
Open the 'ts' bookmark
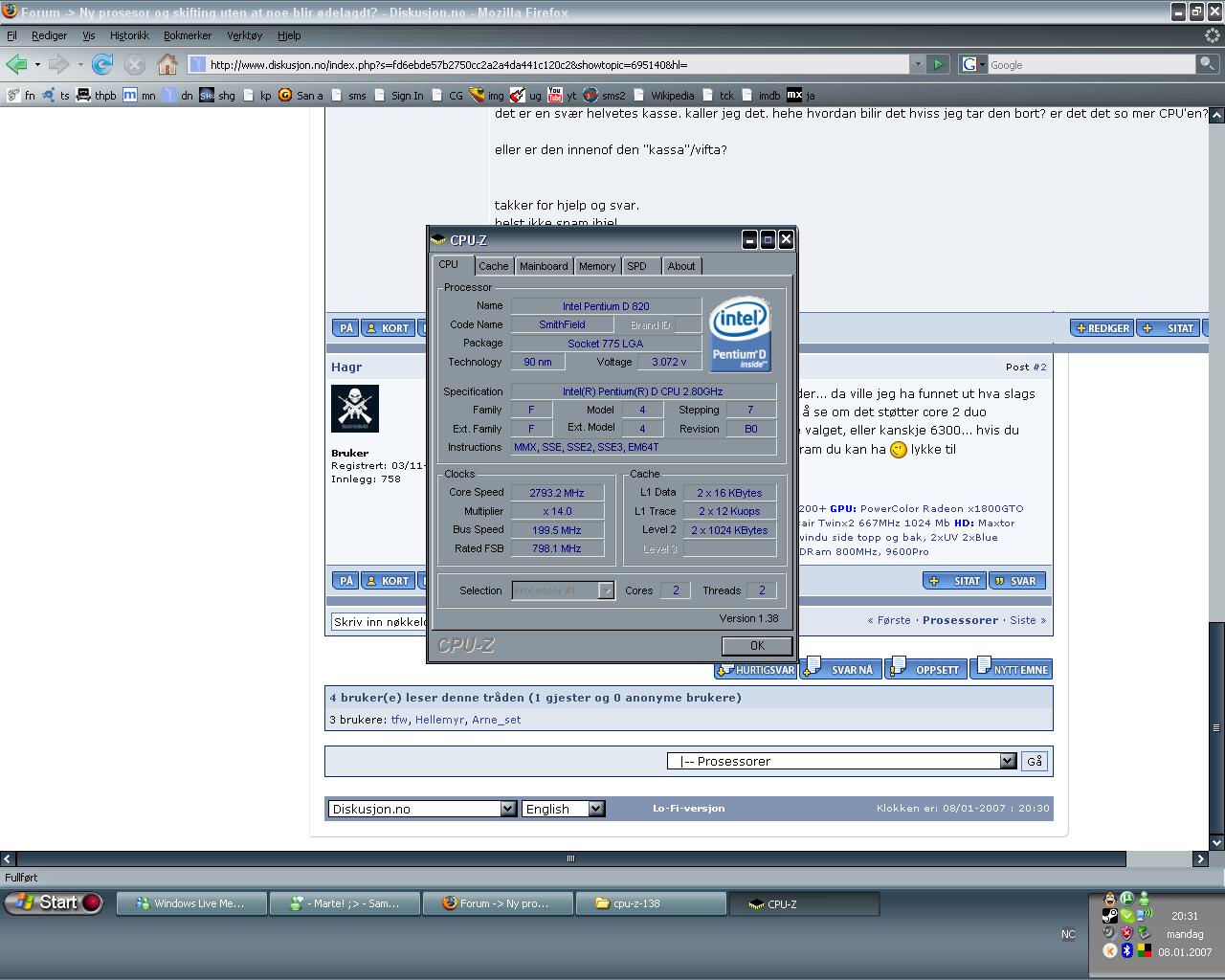(x=56, y=95)
